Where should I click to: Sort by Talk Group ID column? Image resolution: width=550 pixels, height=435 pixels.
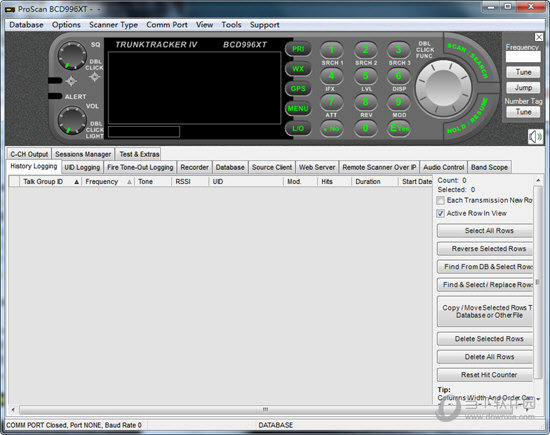point(50,181)
